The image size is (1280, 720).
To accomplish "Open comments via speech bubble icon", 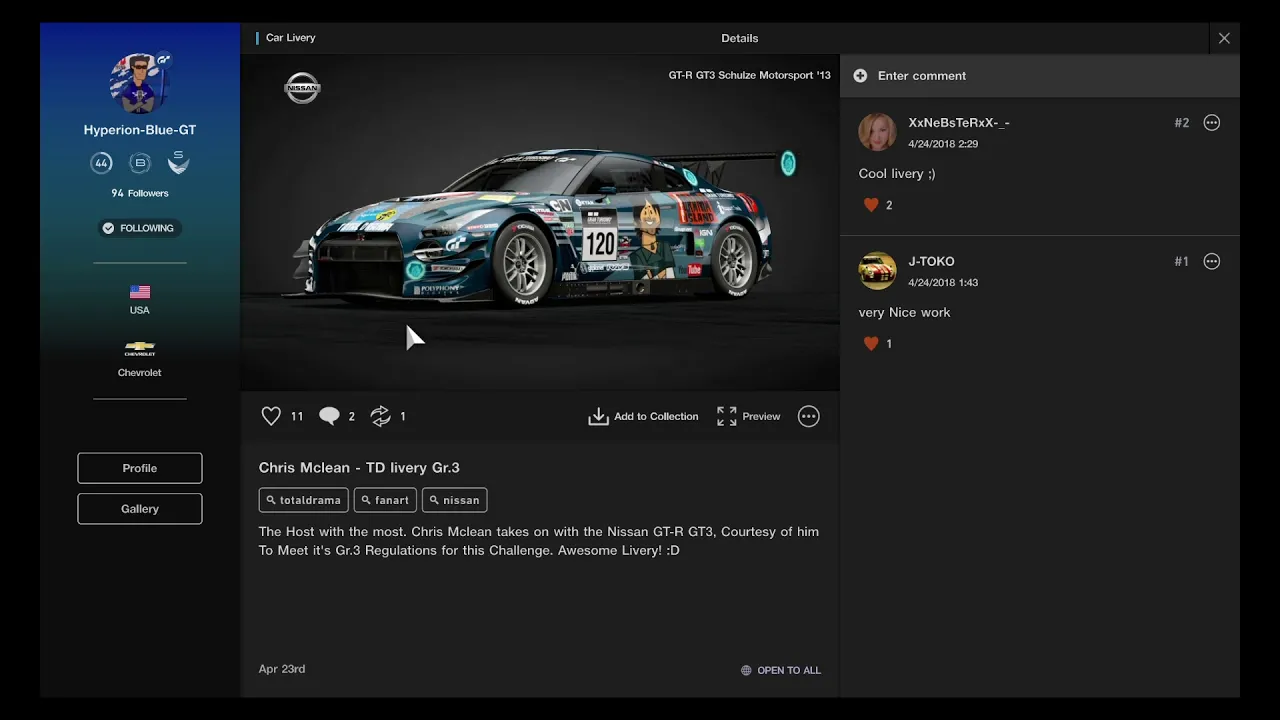I will pyautogui.click(x=329, y=416).
